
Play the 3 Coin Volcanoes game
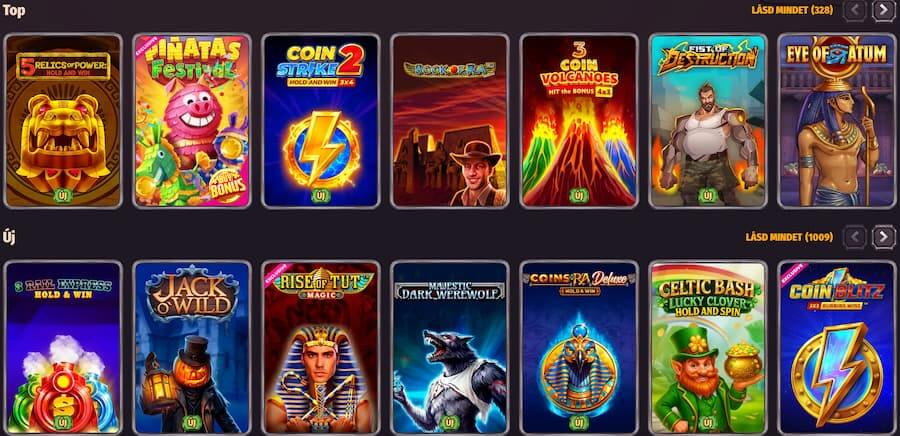pyautogui.click(x=579, y=120)
